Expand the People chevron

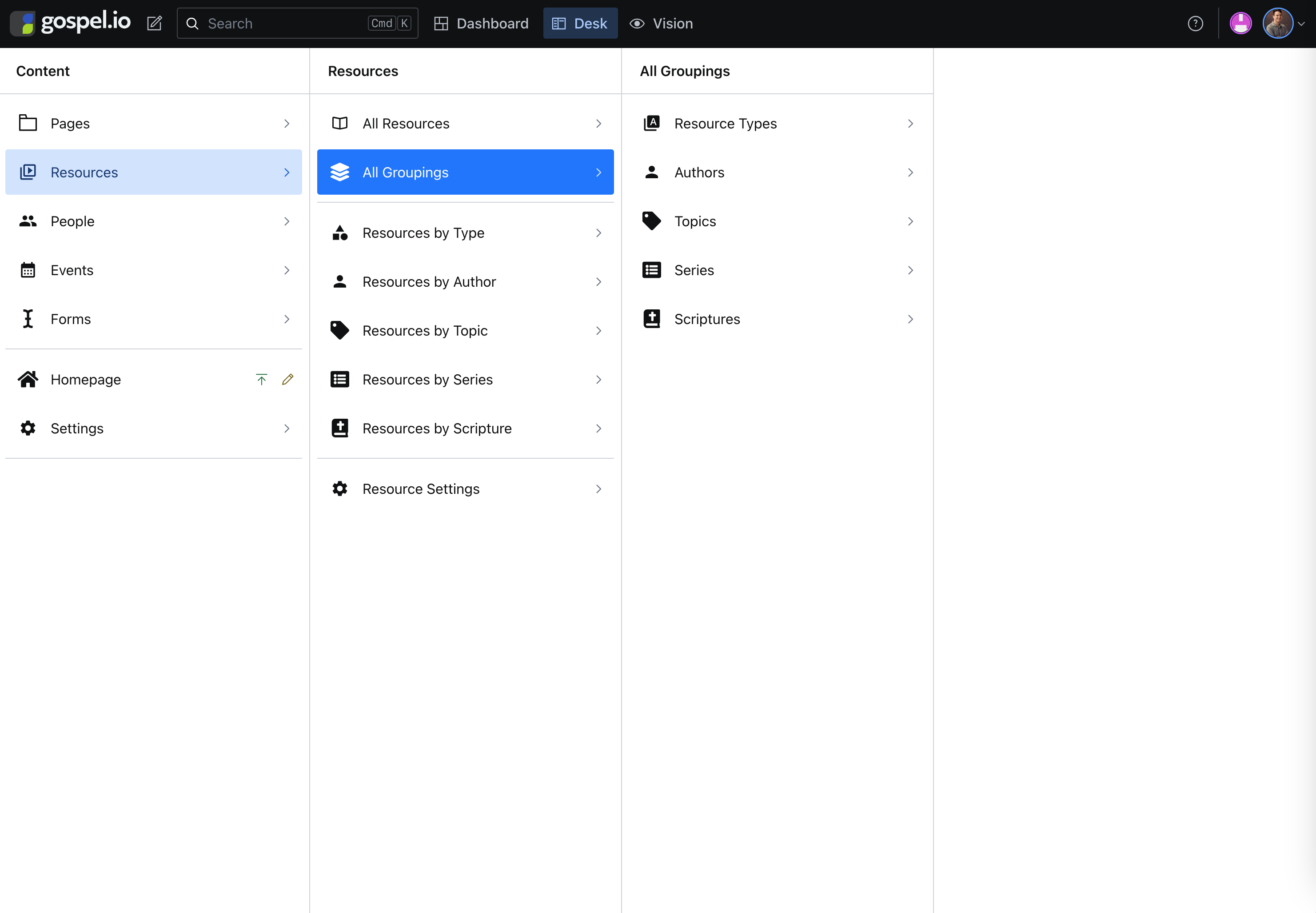click(287, 221)
